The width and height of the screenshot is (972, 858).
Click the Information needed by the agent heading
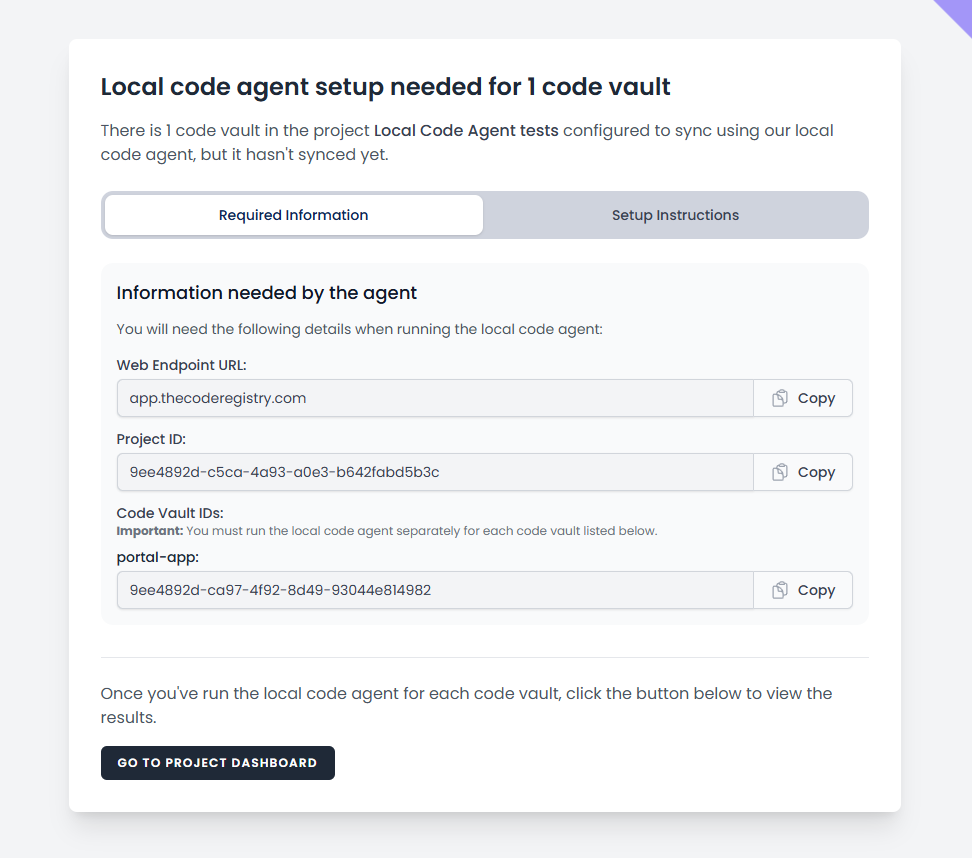tap(267, 293)
